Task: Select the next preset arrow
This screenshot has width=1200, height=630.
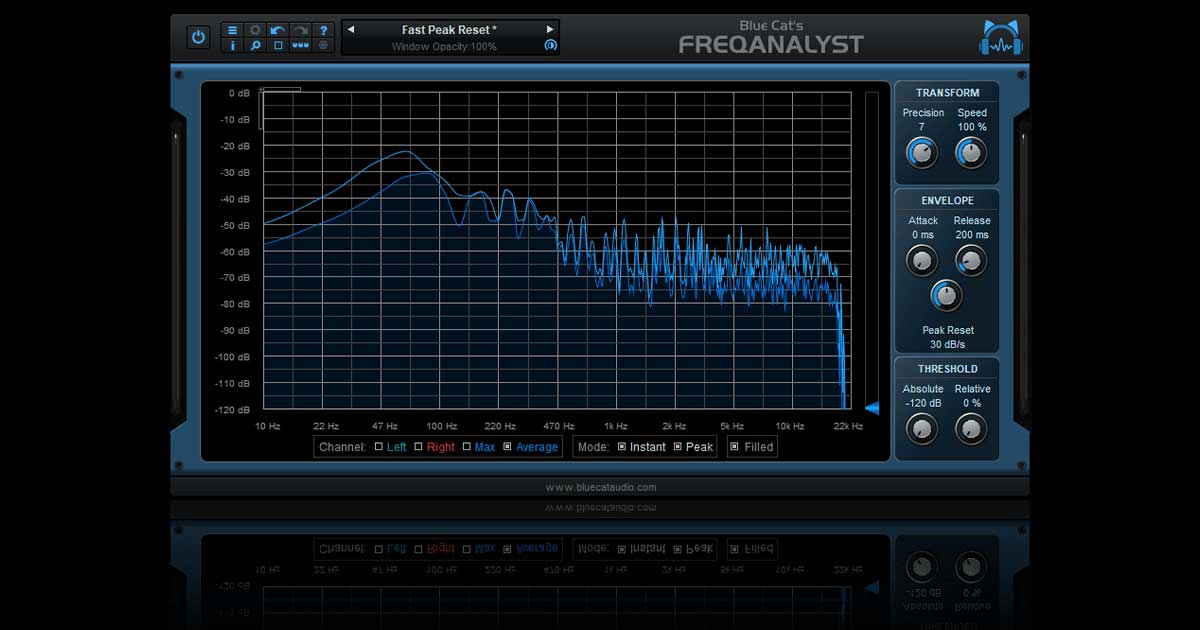Action: click(550, 30)
